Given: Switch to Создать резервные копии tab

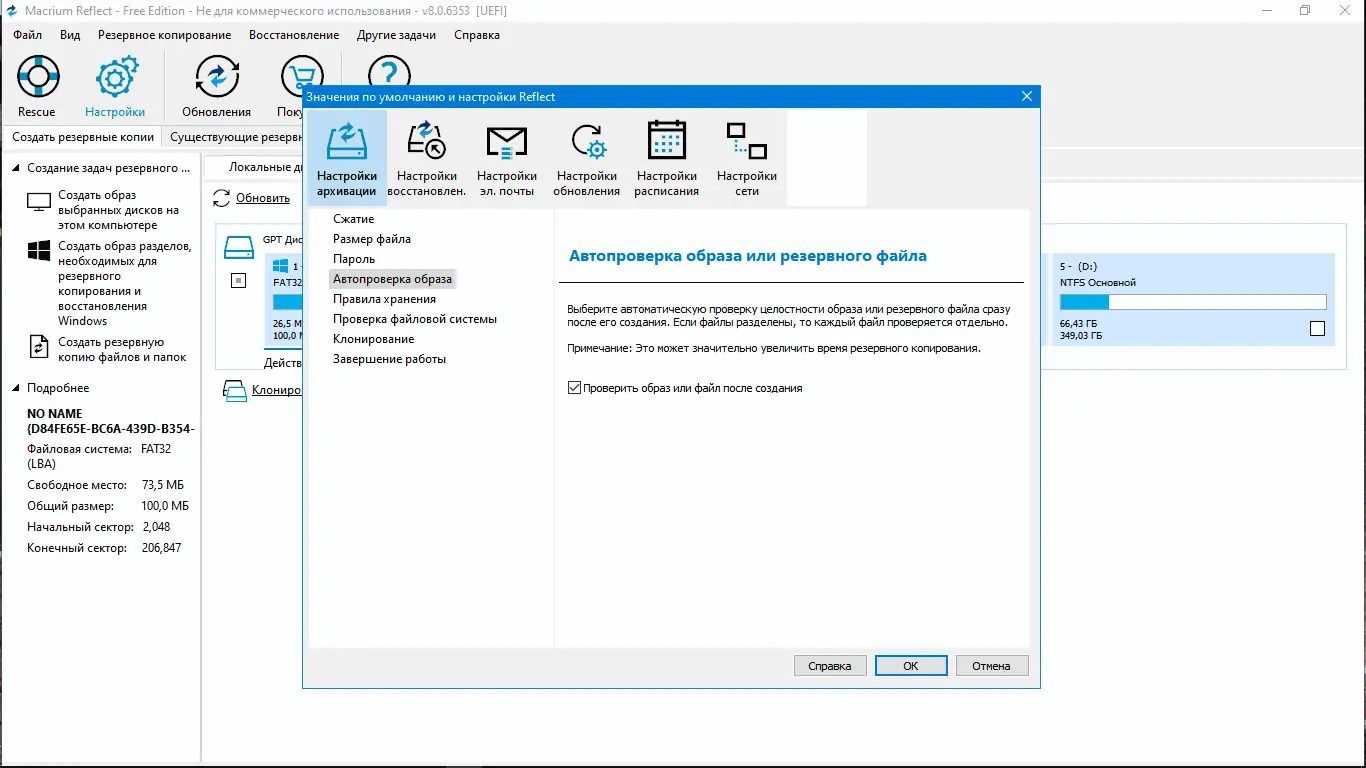Looking at the screenshot, I should click(x=83, y=137).
